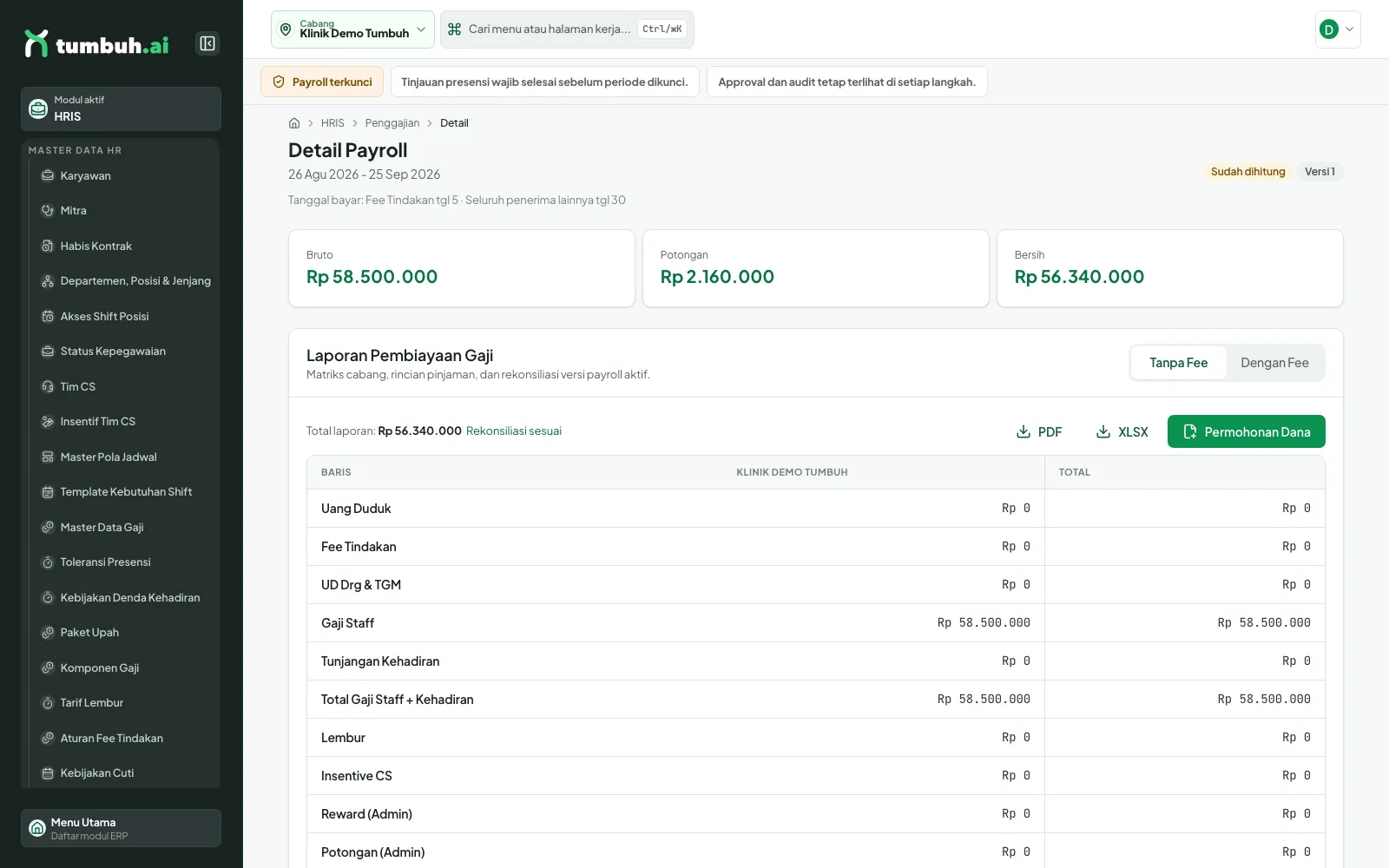Download report as PDF

(x=1039, y=431)
